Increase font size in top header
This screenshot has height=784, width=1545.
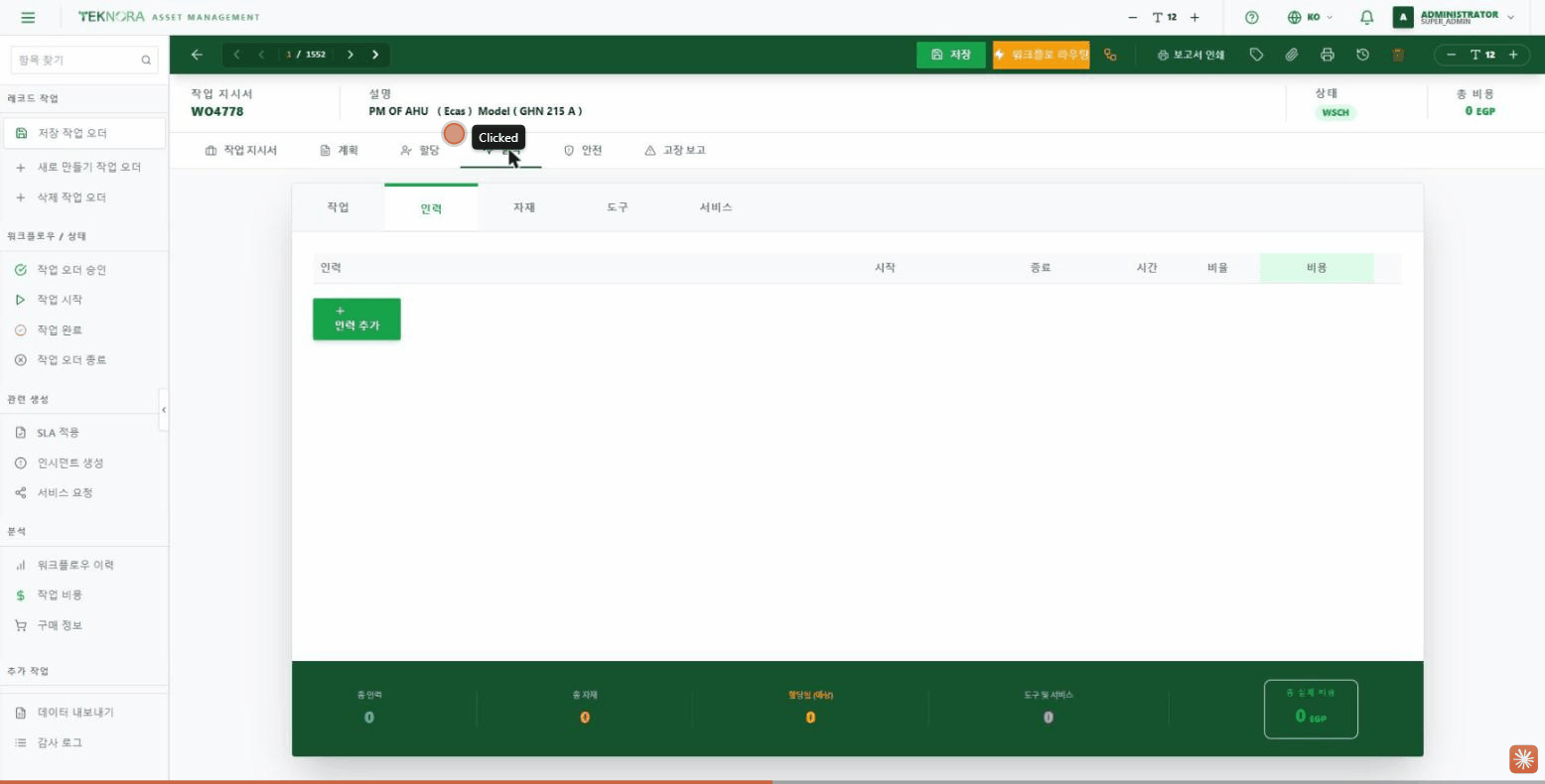click(x=1194, y=17)
